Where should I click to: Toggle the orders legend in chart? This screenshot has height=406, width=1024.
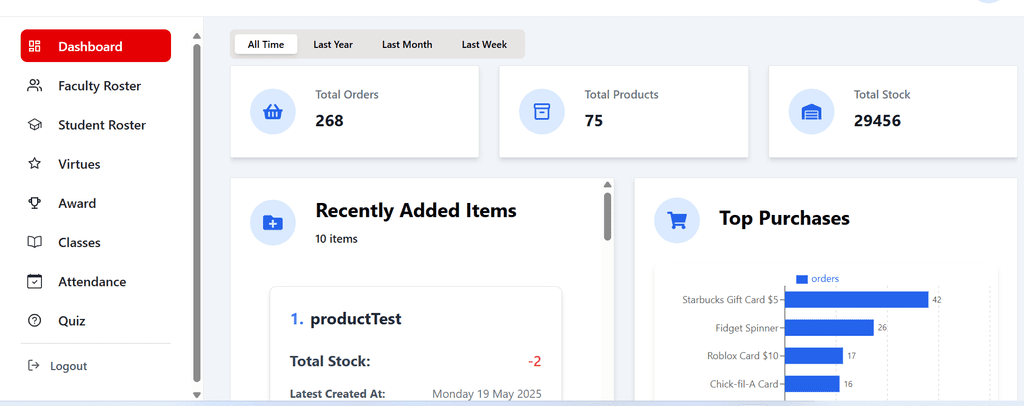pyautogui.click(x=818, y=279)
